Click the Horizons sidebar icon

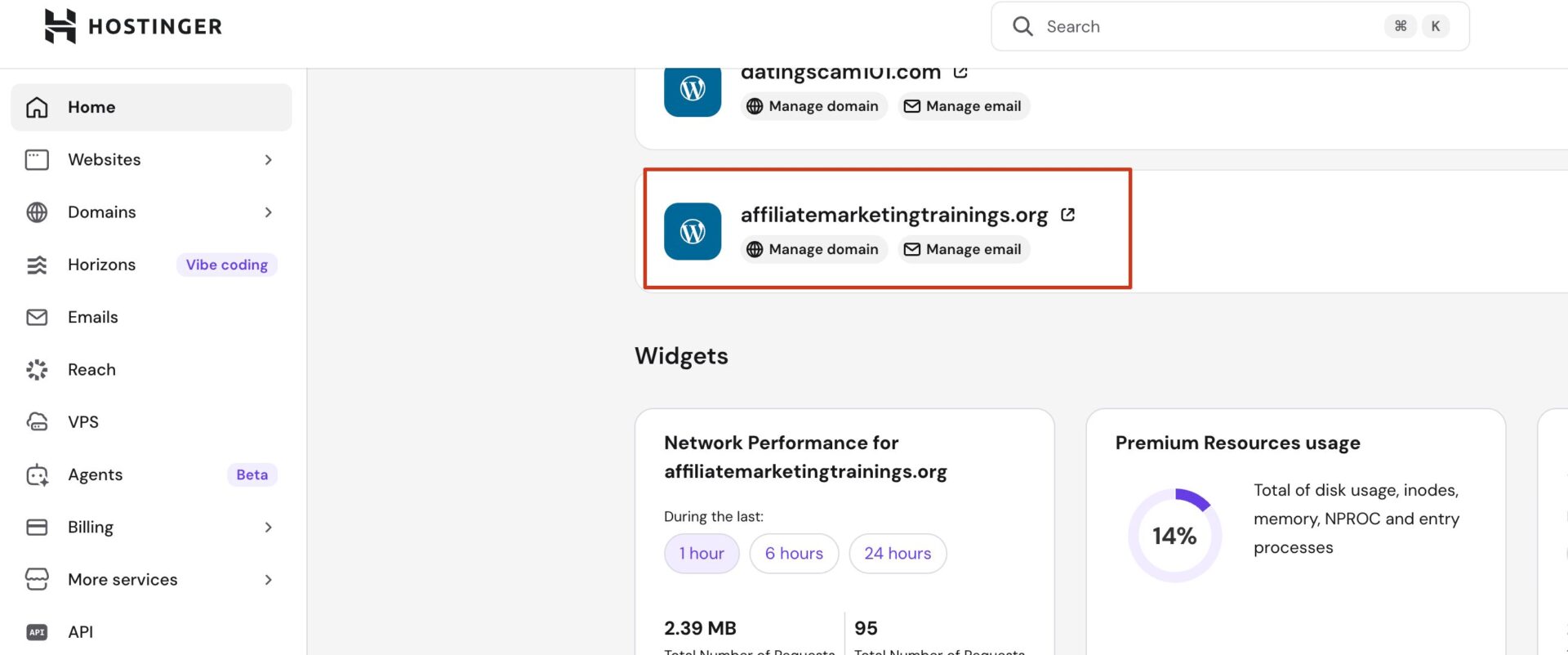click(37, 265)
